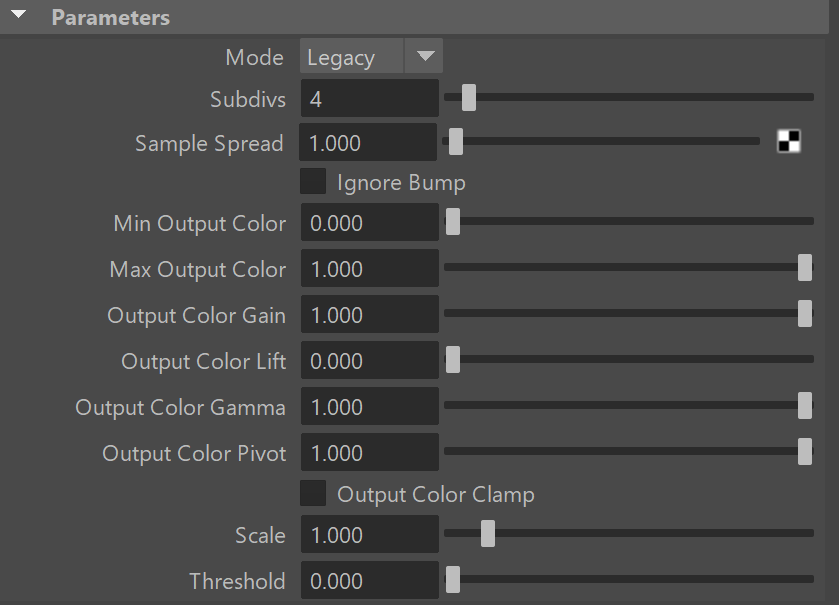The image size is (839, 605).
Task: Open the Mode dropdown showing Legacy
Action: 371,56
